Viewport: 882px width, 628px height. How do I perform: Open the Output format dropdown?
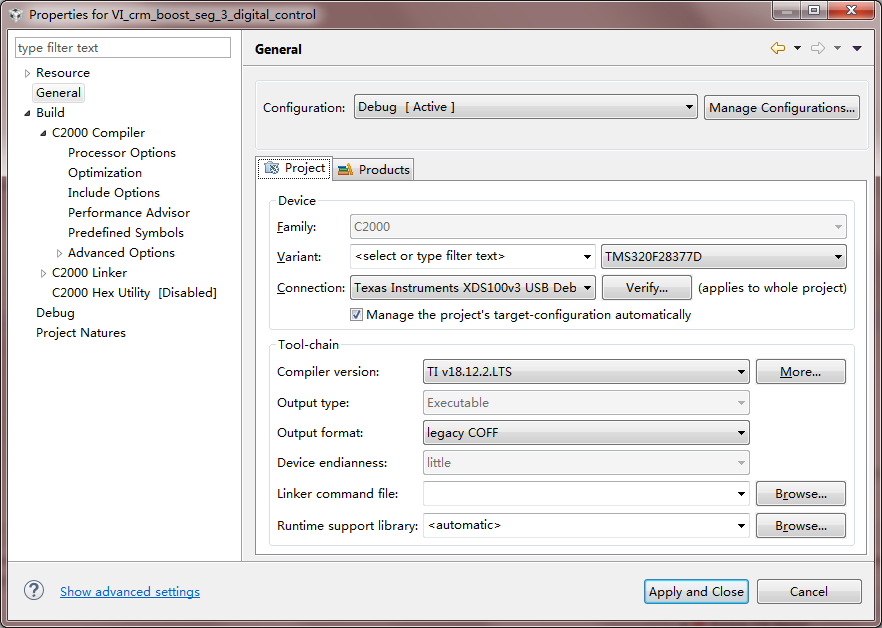pos(587,433)
